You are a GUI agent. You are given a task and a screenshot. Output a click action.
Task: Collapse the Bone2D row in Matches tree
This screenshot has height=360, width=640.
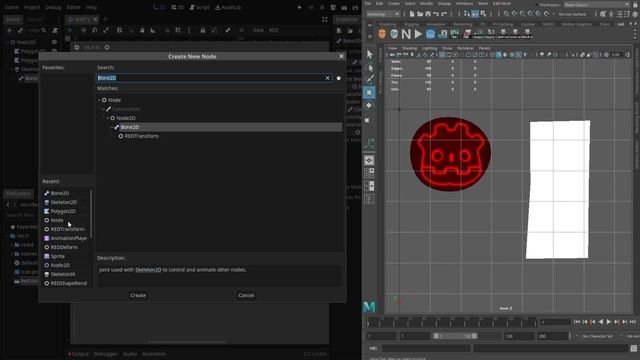pyautogui.click(x=112, y=127)
